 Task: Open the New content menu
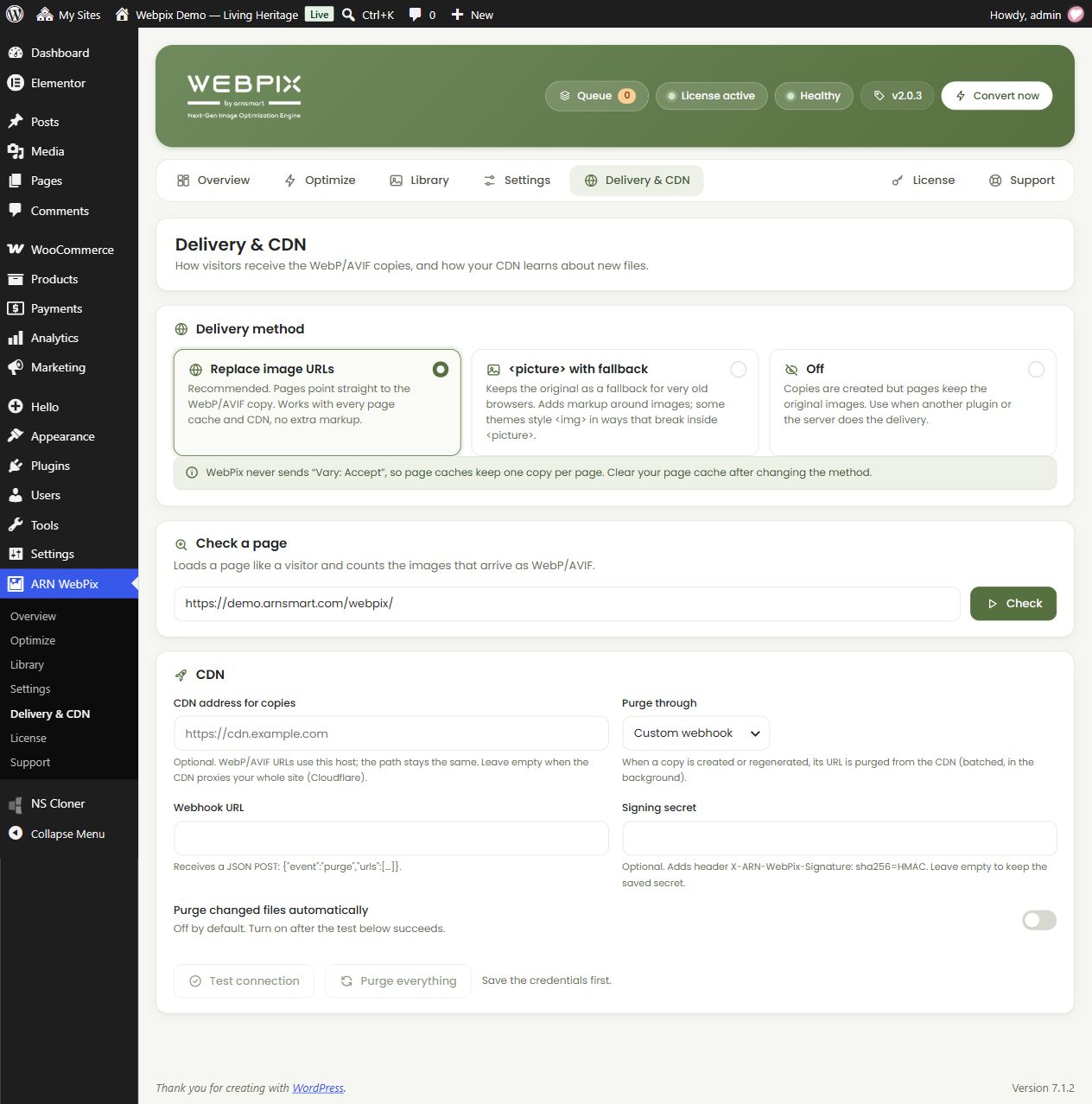(472, 15)
